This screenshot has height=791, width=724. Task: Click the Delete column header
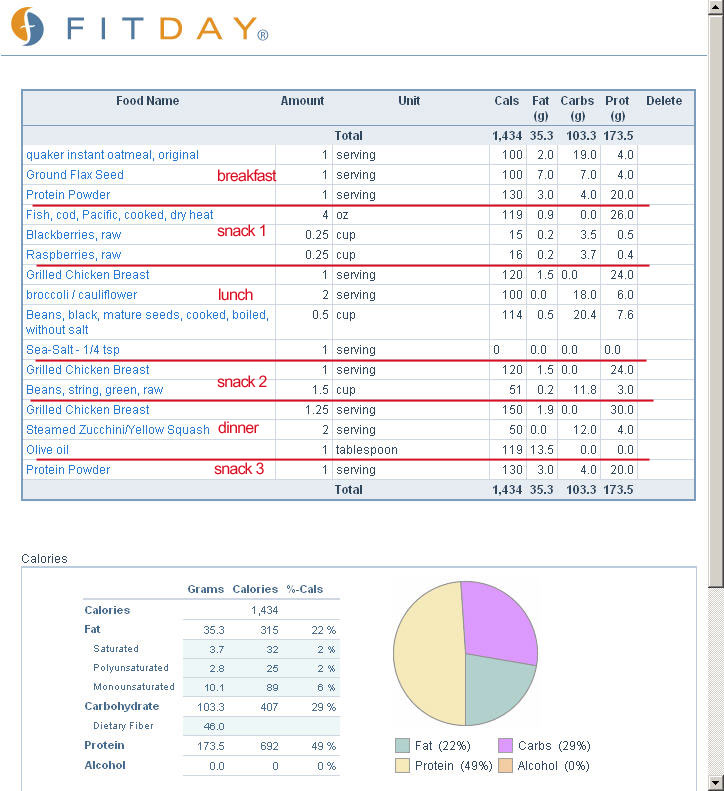tap(664, 101)
